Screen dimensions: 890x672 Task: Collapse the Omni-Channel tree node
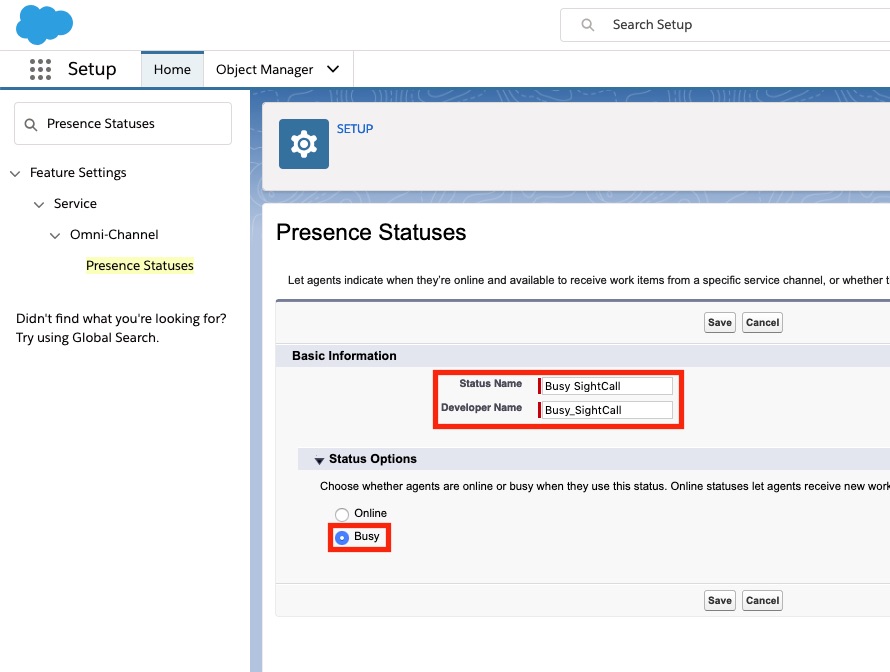click(x=54, y=236)
